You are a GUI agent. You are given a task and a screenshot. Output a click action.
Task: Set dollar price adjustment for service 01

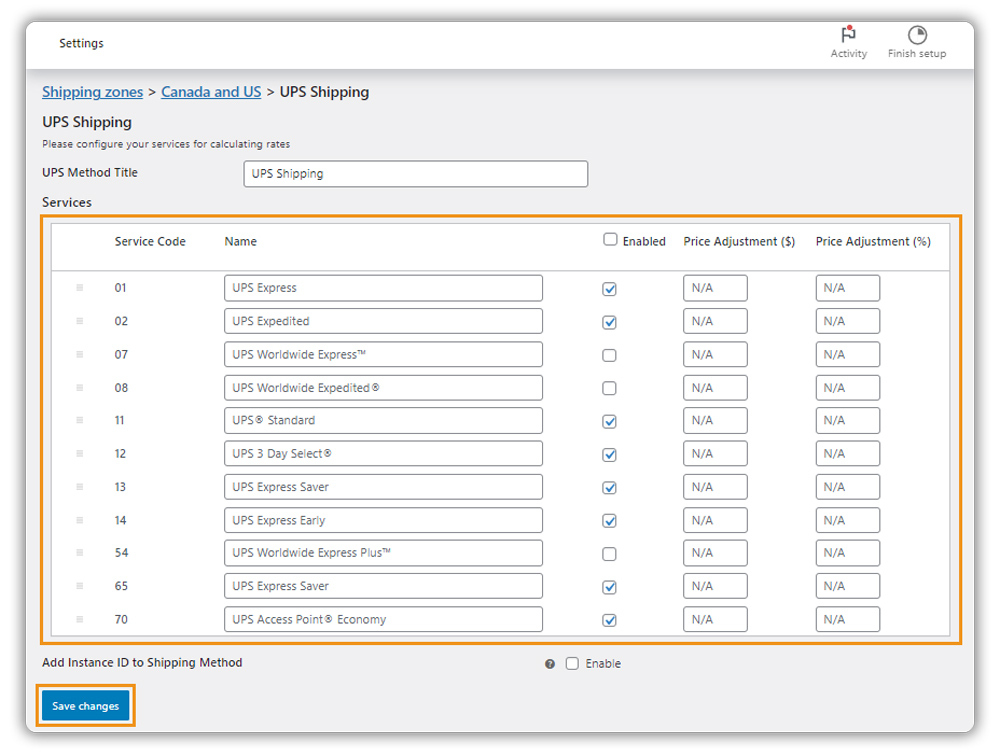point(715,288)
